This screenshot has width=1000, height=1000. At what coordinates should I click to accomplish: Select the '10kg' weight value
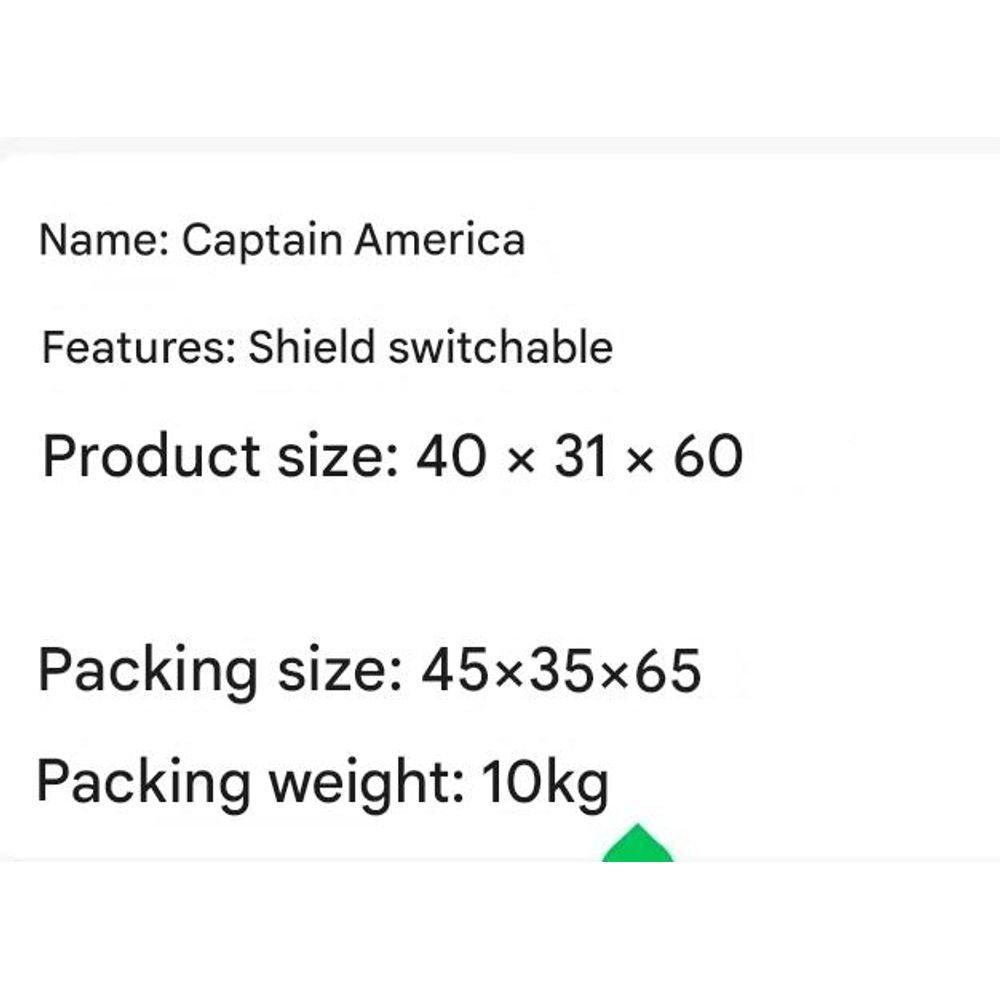[x=545, y=781]
